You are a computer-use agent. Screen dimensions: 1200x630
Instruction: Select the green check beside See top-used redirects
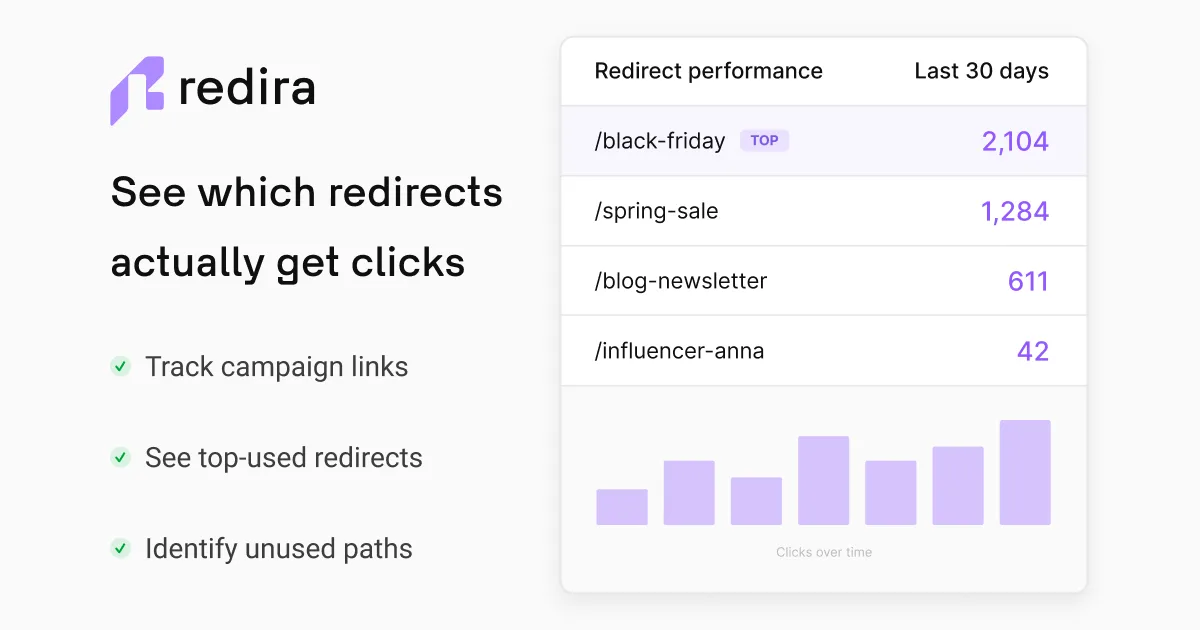120,458
